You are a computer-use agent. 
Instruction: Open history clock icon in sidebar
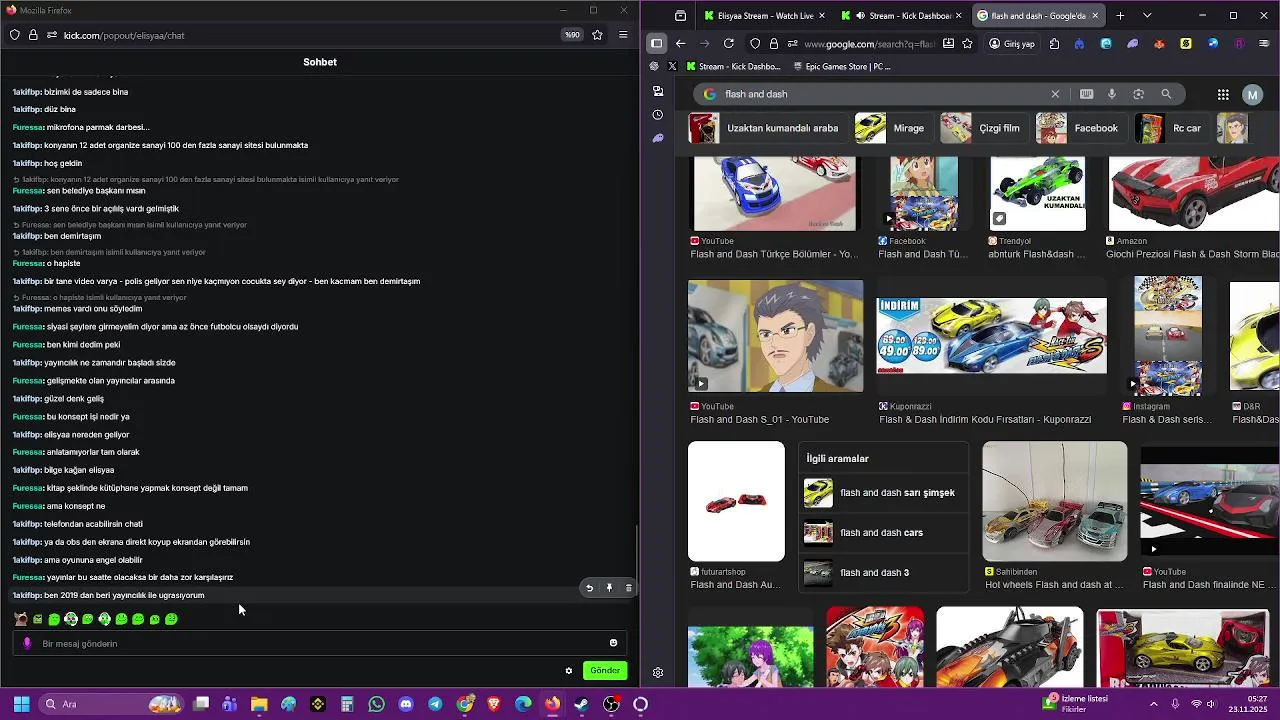click(x=657, y=115)
